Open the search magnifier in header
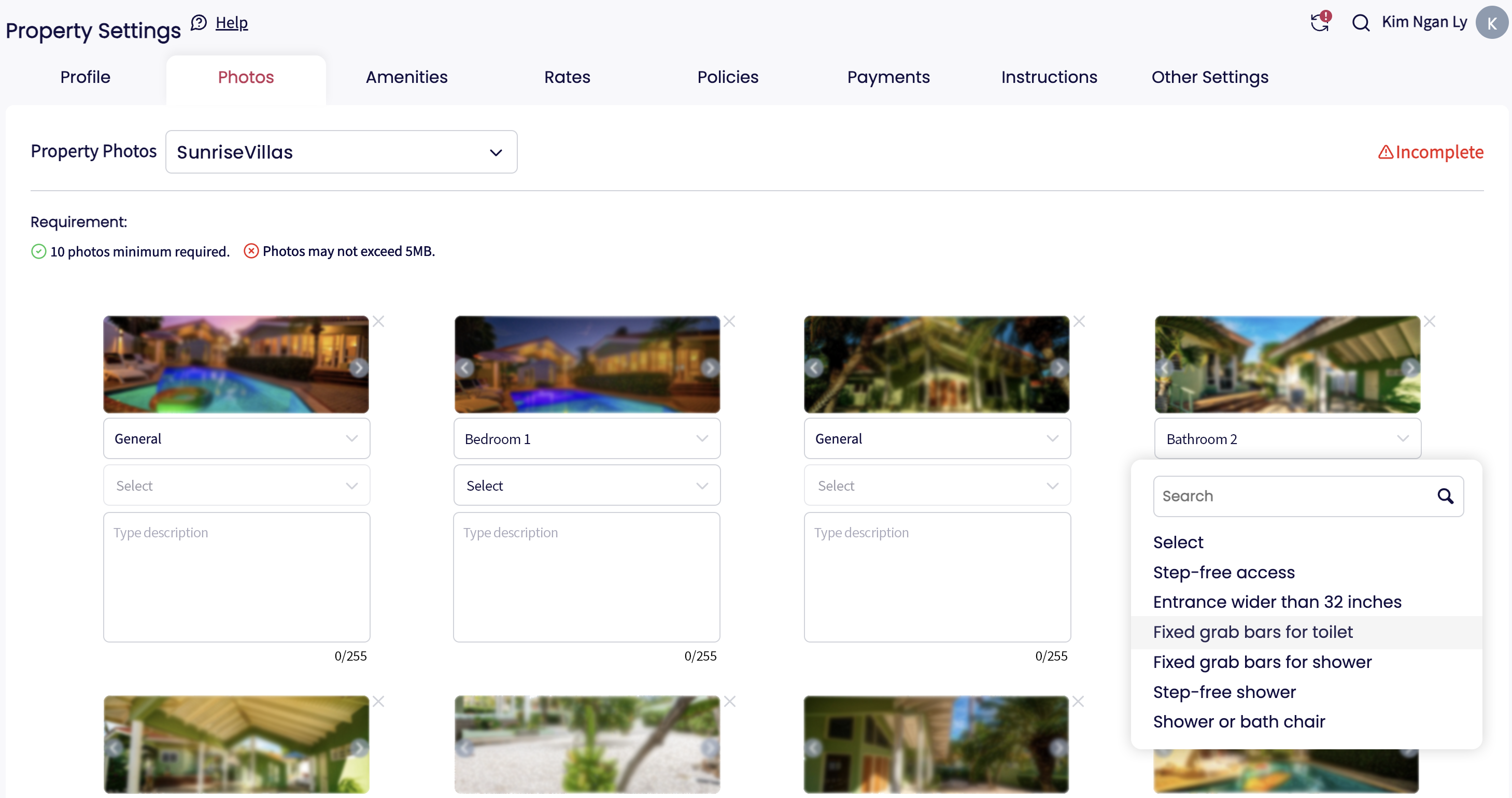Viewport: 1512px width, 798px height. pyautogui.click(x=1361, y=23)
